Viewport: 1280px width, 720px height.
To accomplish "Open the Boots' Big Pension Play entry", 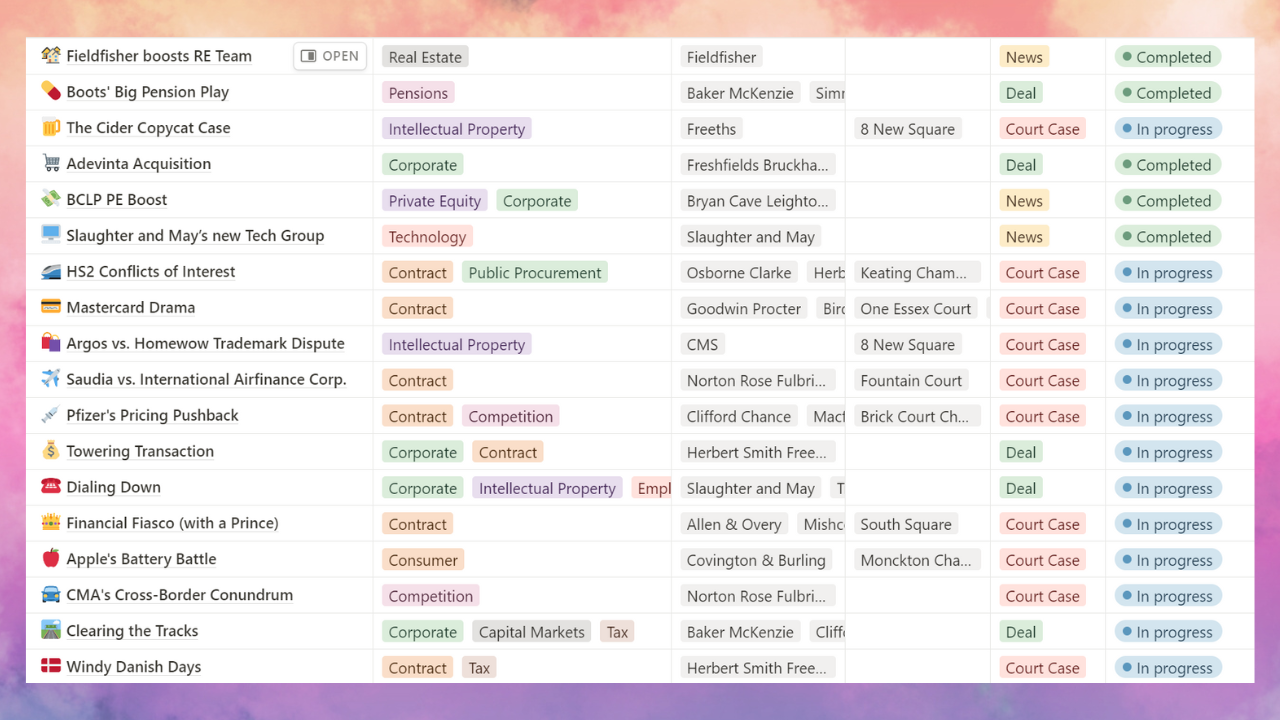I will (148, 92).
